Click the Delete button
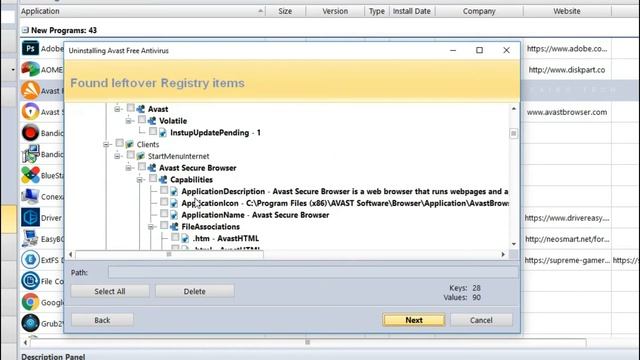 click(x=195, y=291)
